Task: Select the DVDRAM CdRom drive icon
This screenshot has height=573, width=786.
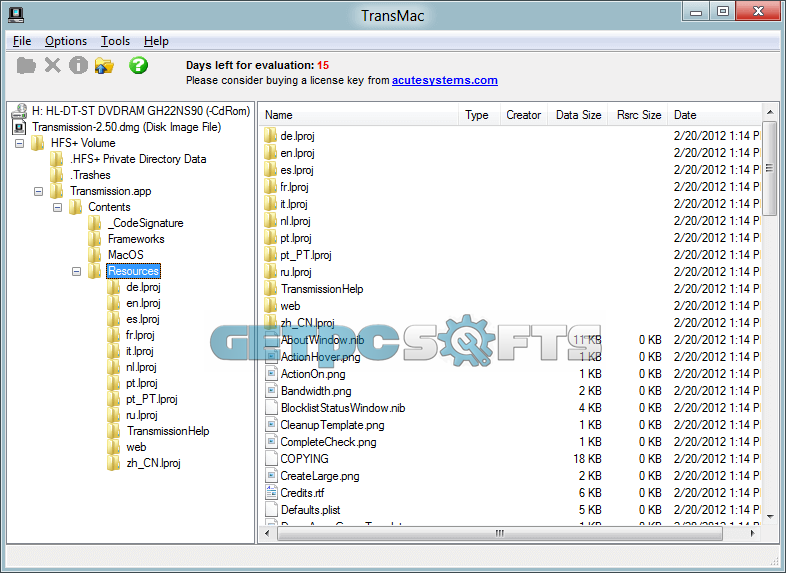Action: coord(20,111)
